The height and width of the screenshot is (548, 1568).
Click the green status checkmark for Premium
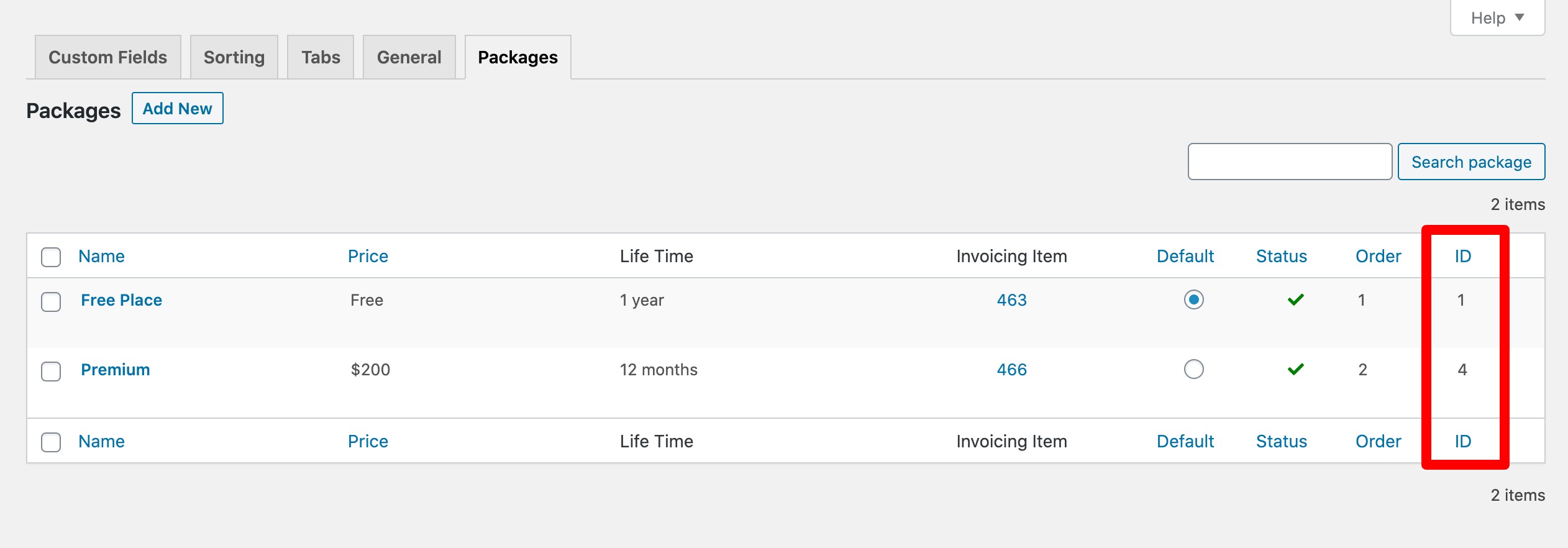click(1295, 370)
